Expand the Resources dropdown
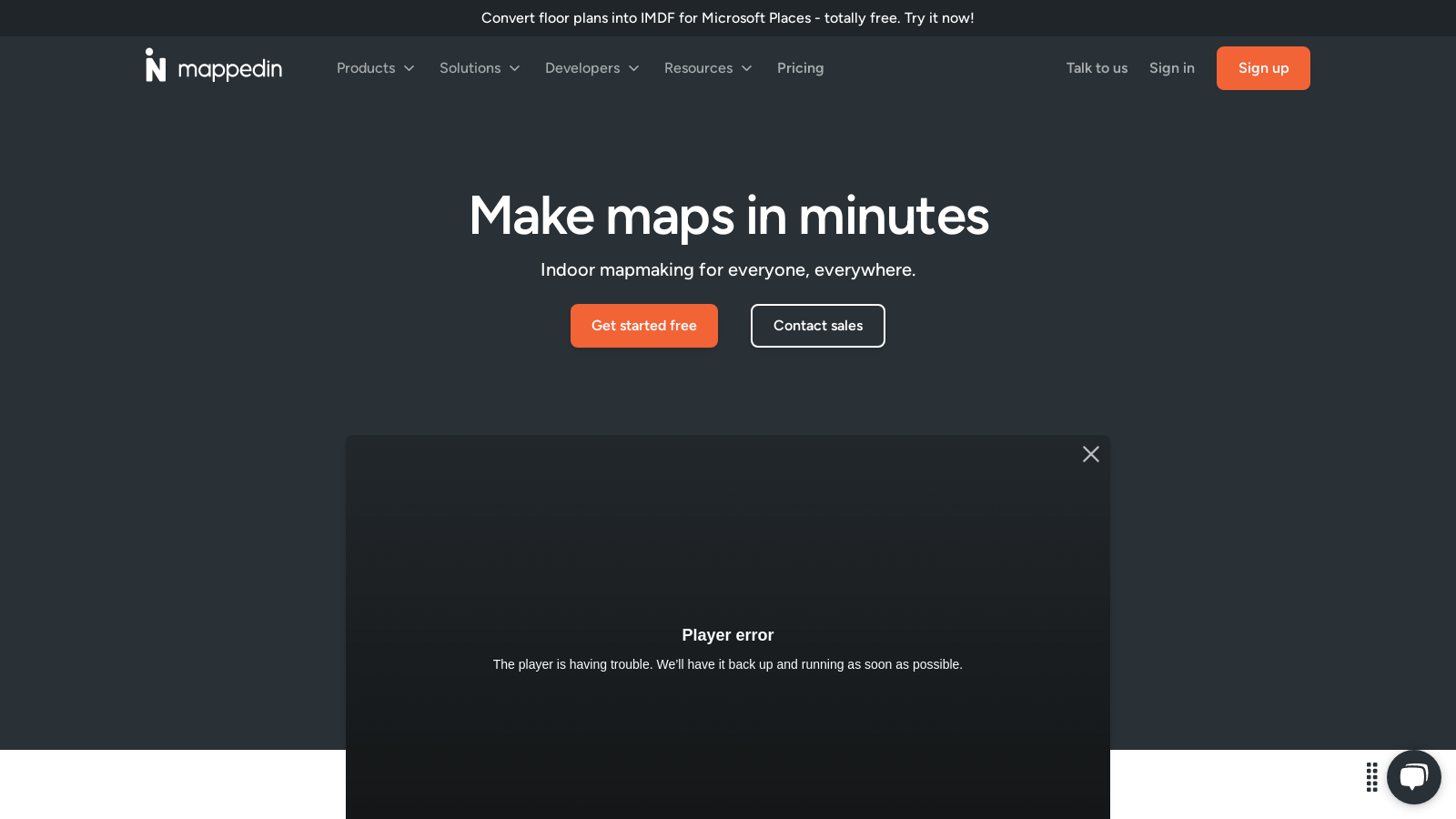This screenshot has height=819, width=1456. click(x=708, y=68)
